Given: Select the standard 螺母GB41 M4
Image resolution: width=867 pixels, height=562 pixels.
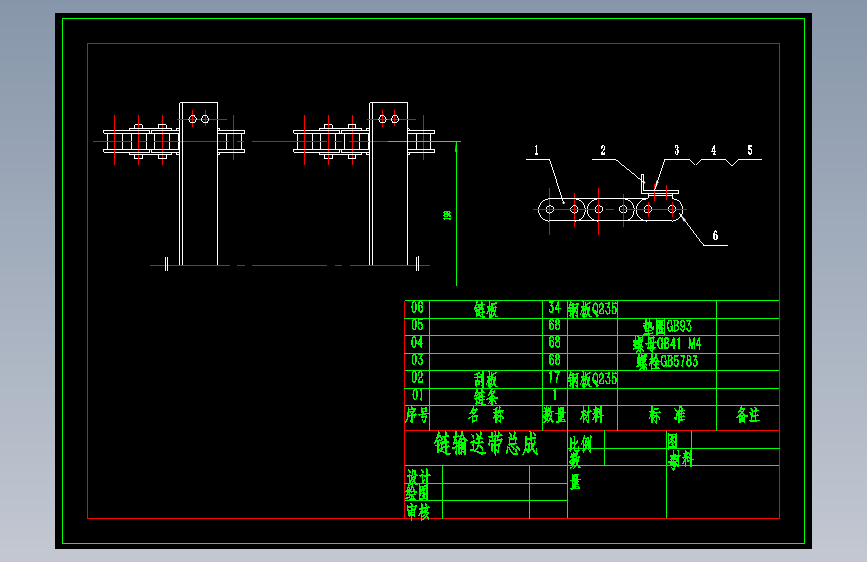Looking at the screenshot, I should pyautogui.click(x=667, y=344).
